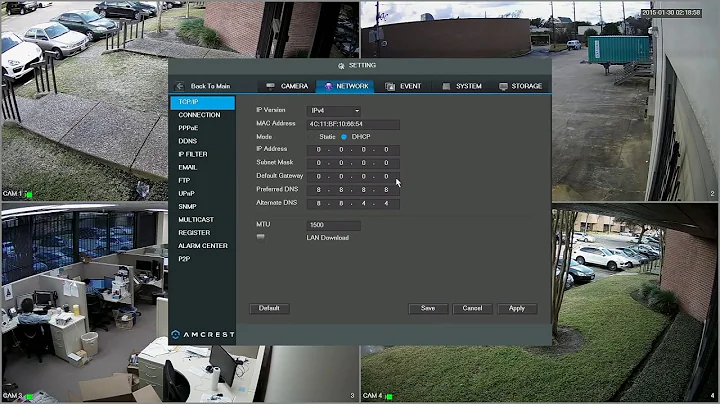Switch to the CAMERA tab

(x=287, y=86)
